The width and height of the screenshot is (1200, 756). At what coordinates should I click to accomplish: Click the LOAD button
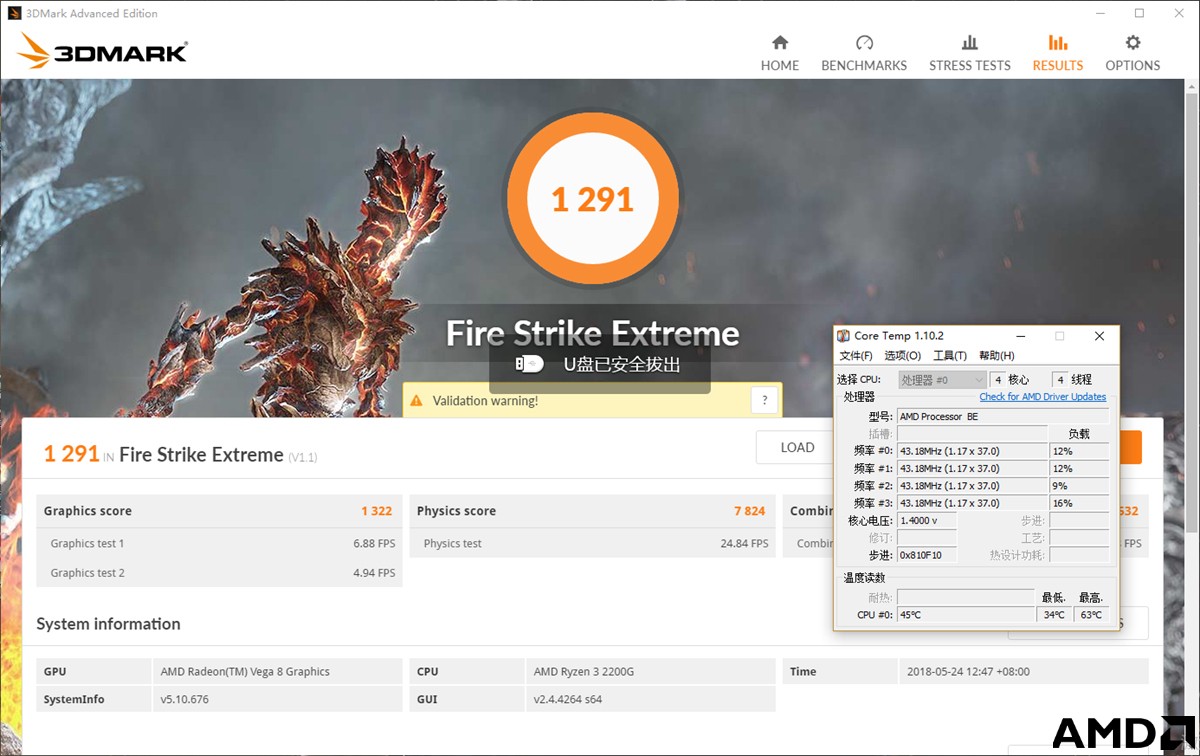797,448
